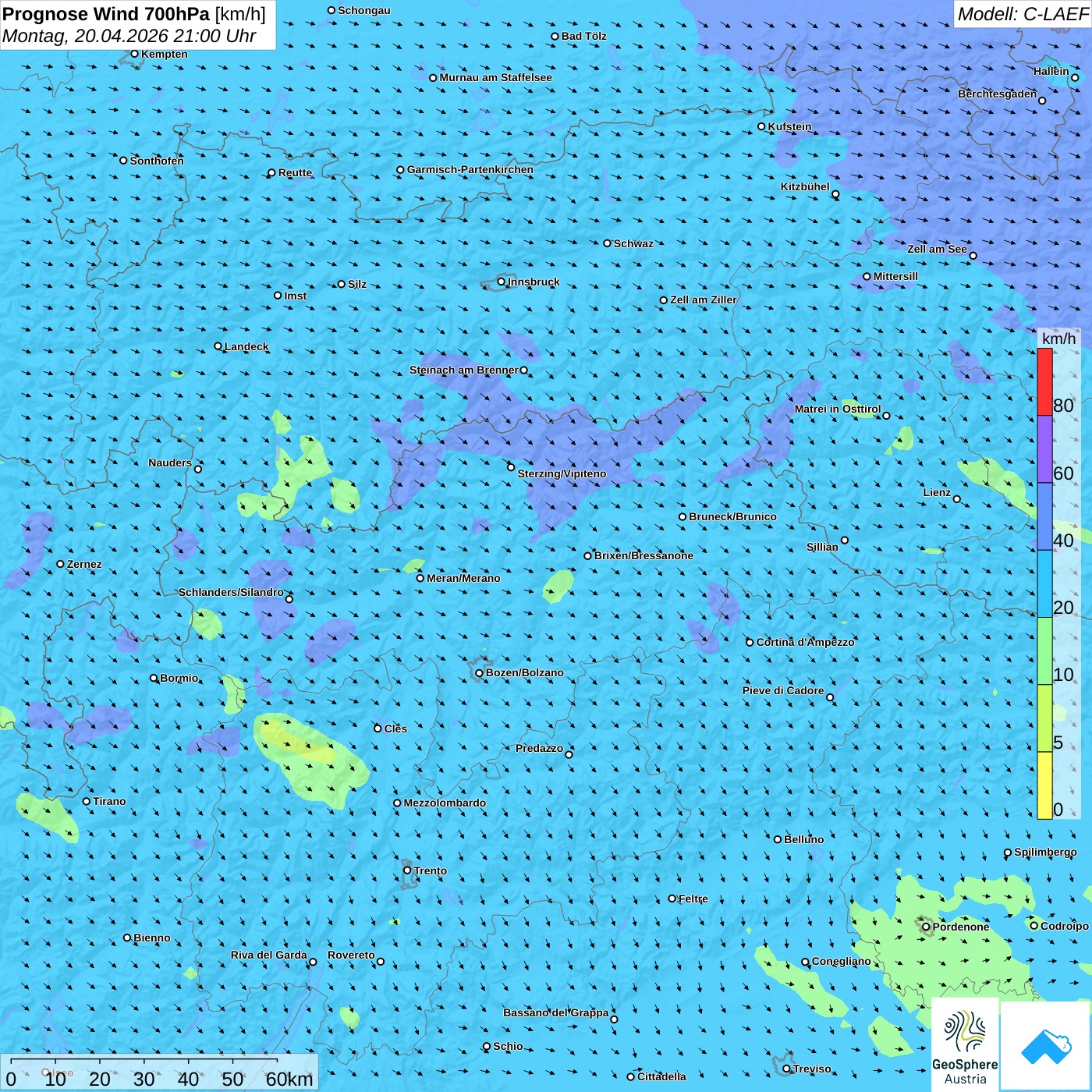Click the Belluno location dot

coord(777,839)
